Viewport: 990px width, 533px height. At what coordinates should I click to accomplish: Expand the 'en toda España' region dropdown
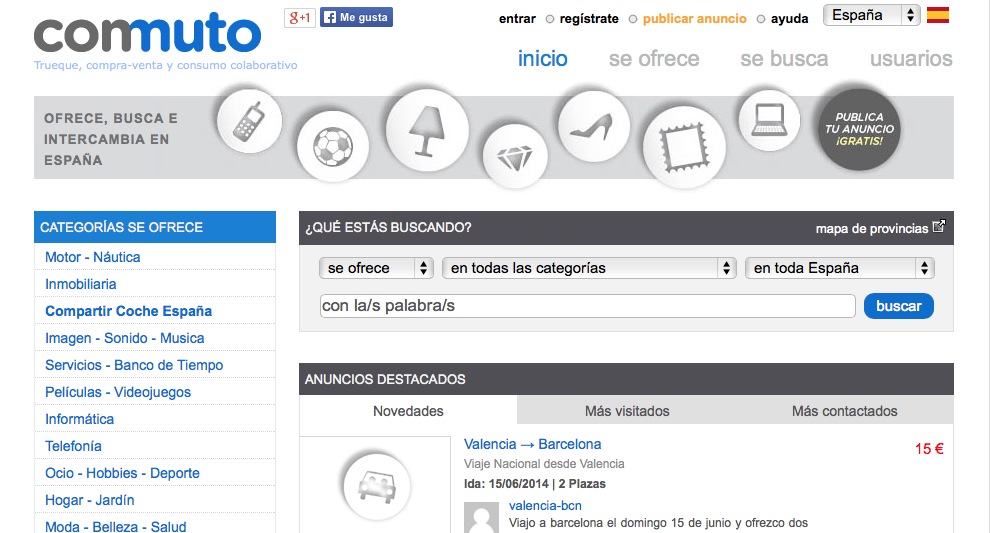click(x=839, y=268)
